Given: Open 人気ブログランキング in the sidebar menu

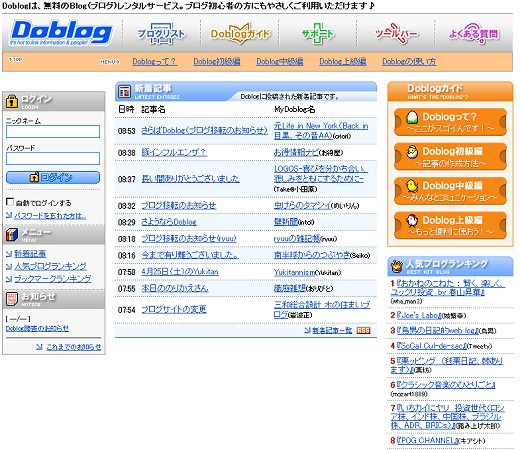Looking at the screenshot, I should pyautogui.click(x=50, y=266).
